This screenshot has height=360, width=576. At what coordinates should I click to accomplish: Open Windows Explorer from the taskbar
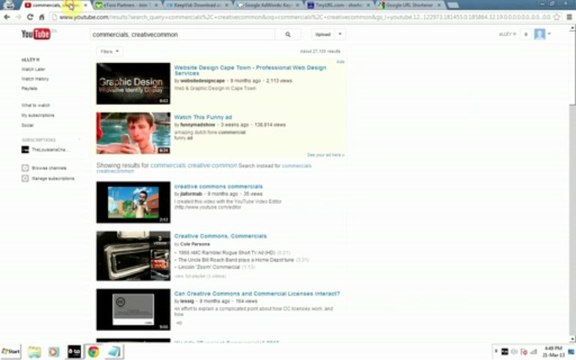click(x=34, y=352)
